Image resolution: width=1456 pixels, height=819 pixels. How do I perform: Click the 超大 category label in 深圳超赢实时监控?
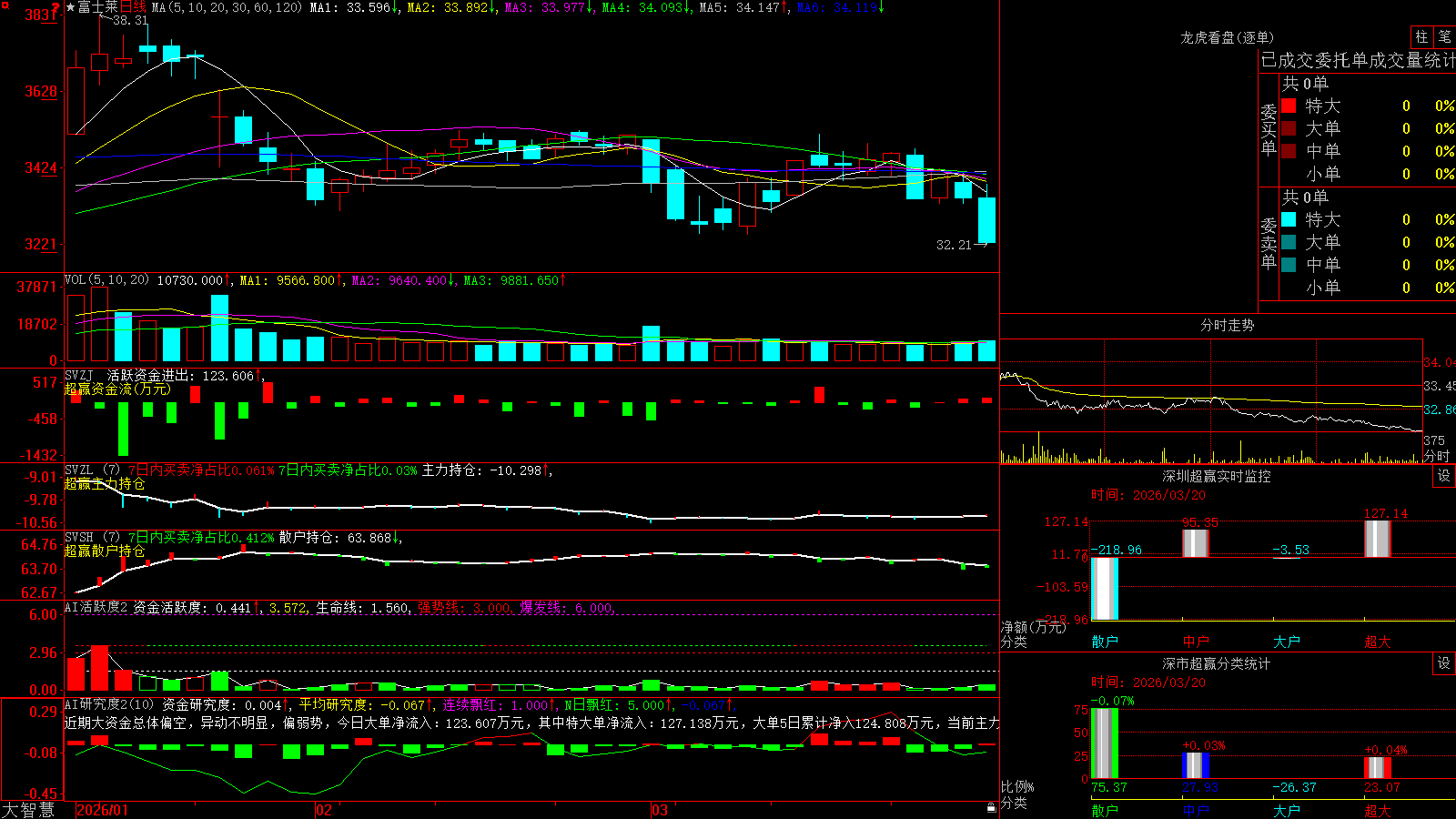coord(1378,642)
